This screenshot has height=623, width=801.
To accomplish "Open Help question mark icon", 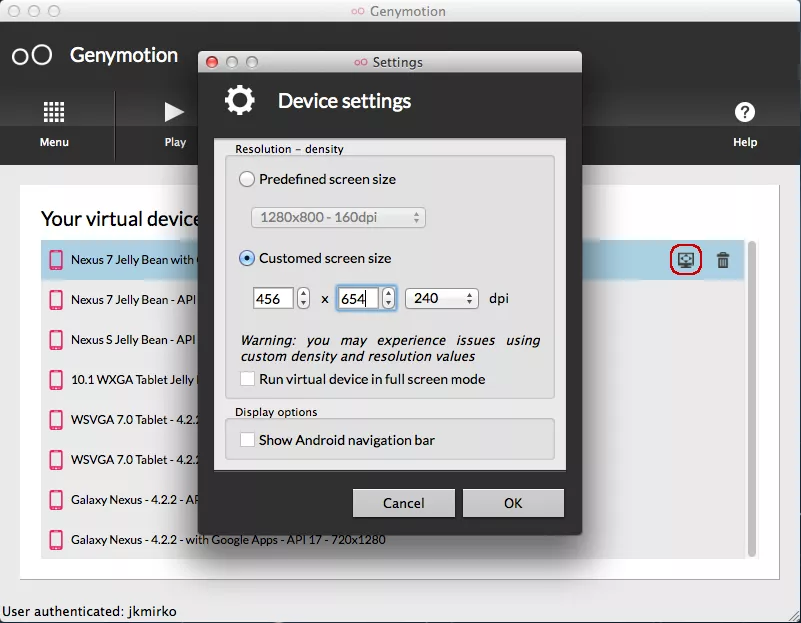I will (x=744, y=112).
